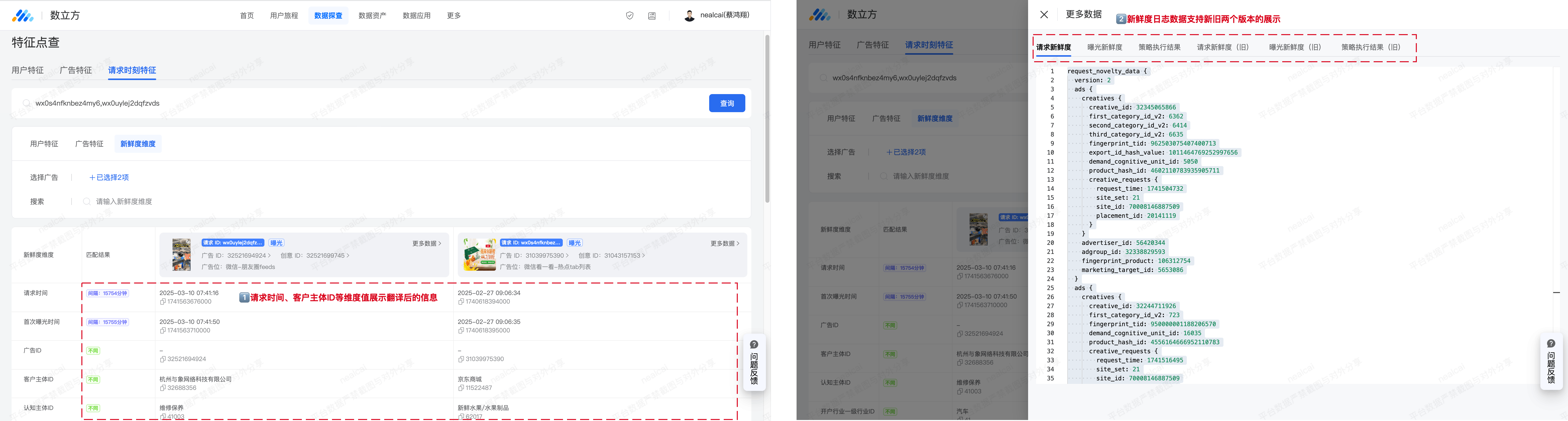Click the 数立方 logo in left header
The height and width of the screenshot is (421, 1568).
pyautogui.click(x=23, y=16)
